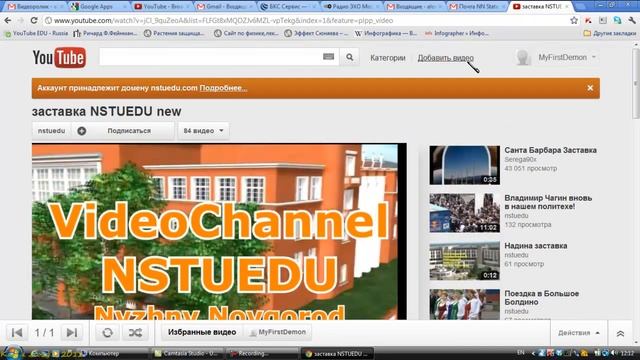The image size is (640, 360).
Task: Click Поездка в Большое Болдино title
Action: (541, 298)
